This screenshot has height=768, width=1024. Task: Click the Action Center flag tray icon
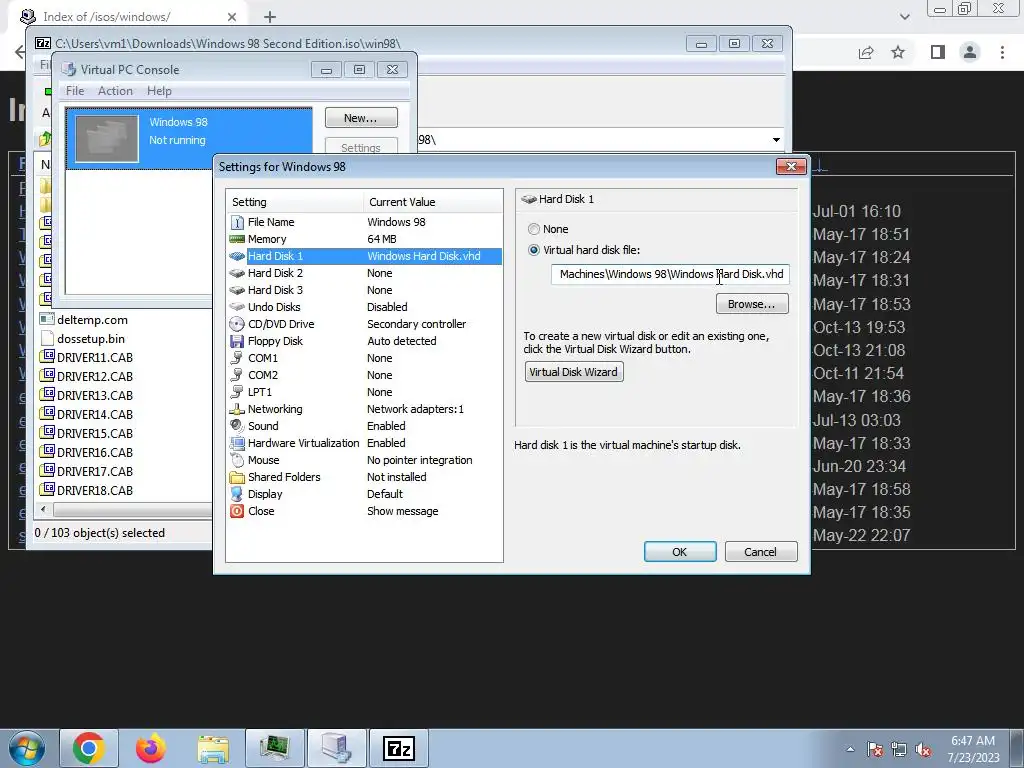pyautogui.click(x=875, y=749)
